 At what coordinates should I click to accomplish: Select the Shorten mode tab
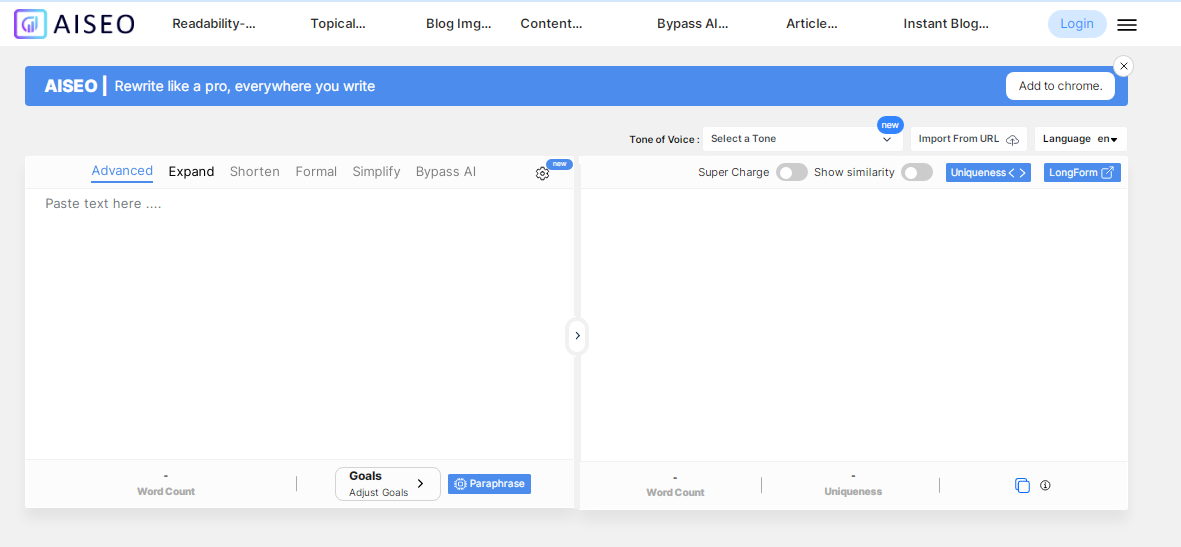point(255,172)
